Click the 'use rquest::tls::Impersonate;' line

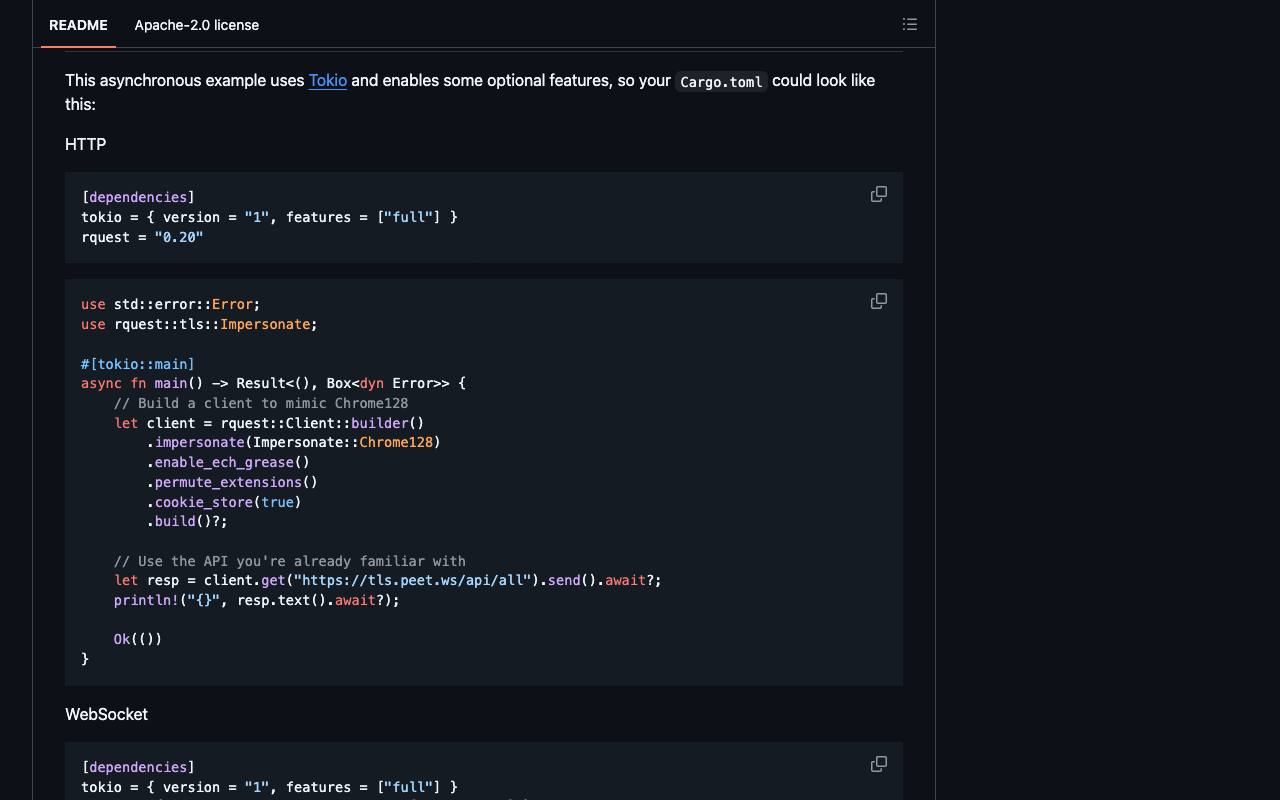click(199, 324)
